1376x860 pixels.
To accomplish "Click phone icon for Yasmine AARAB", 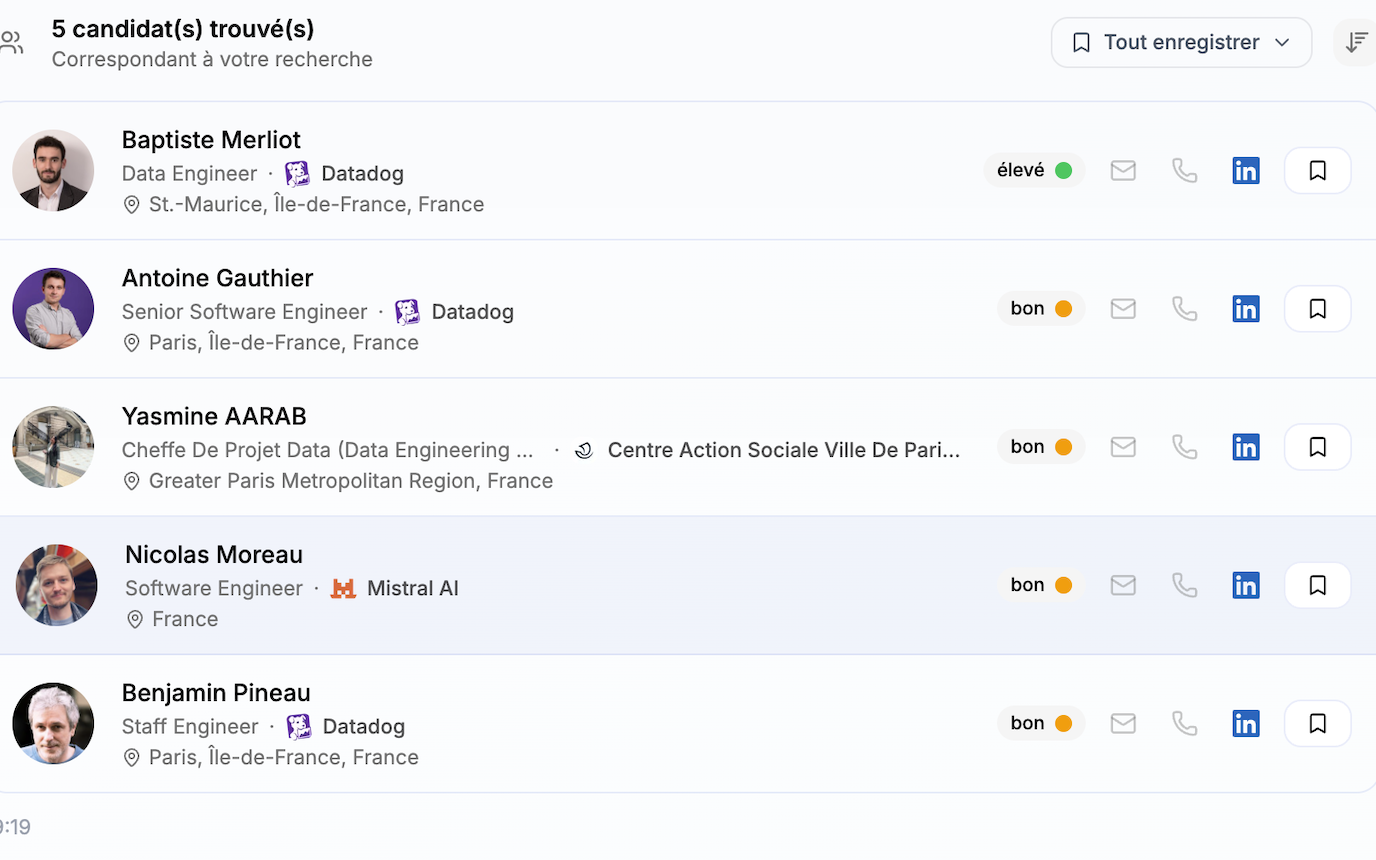I will [x=1184, y=447].
